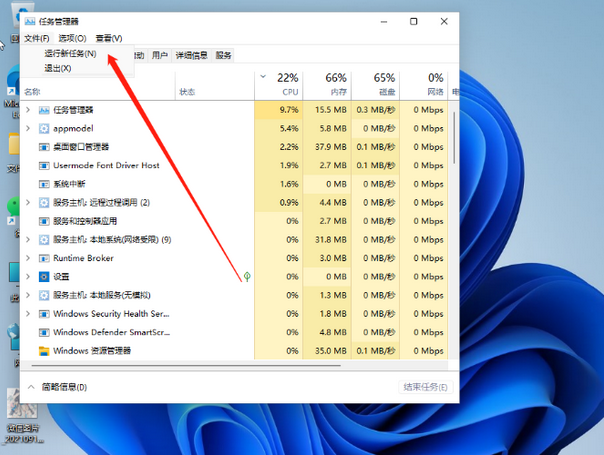Click 简略信息(D) to collapse details
604x455 pixels.
63,387
